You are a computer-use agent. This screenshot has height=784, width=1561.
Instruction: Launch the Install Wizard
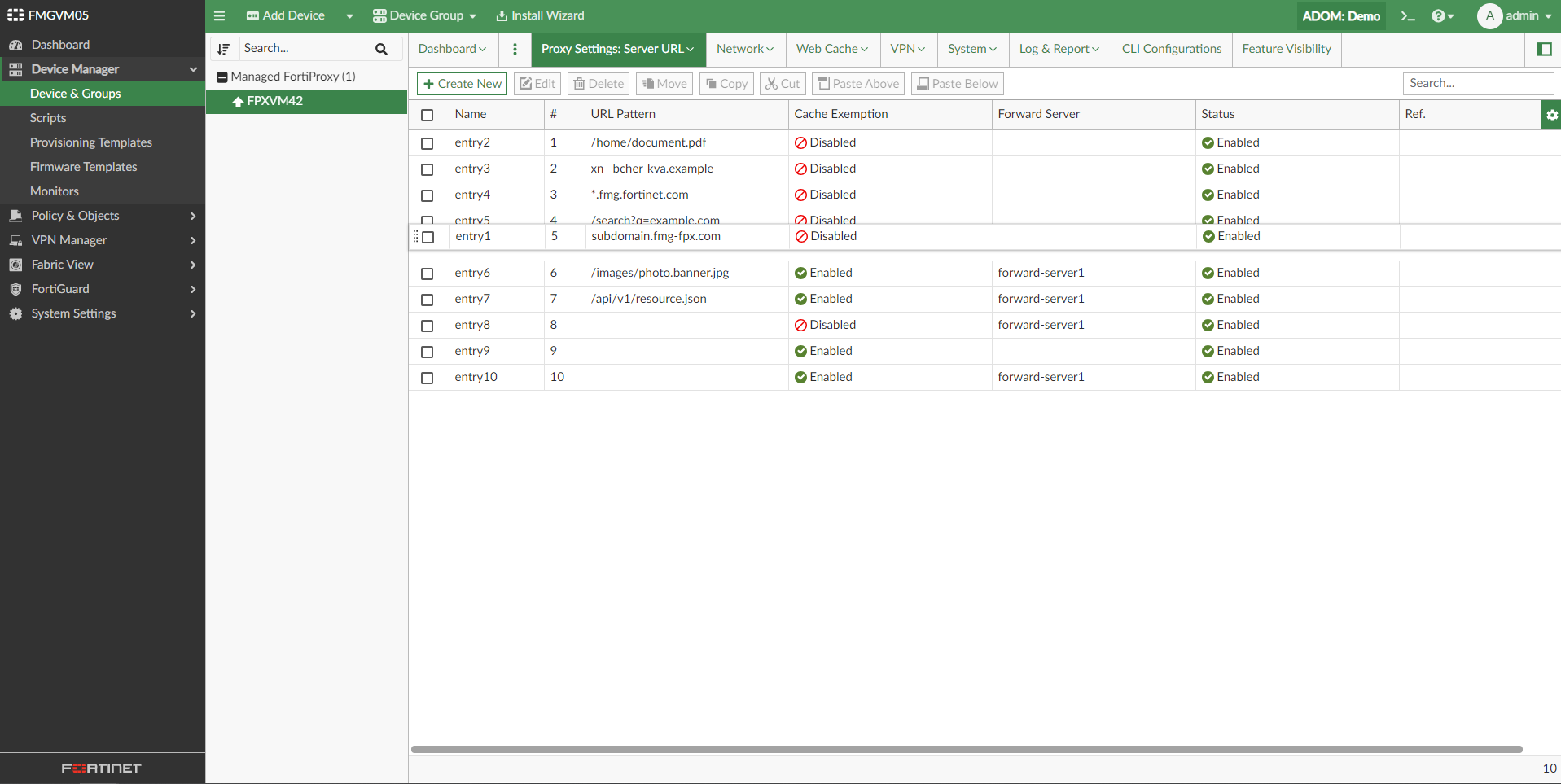[540, 15]
